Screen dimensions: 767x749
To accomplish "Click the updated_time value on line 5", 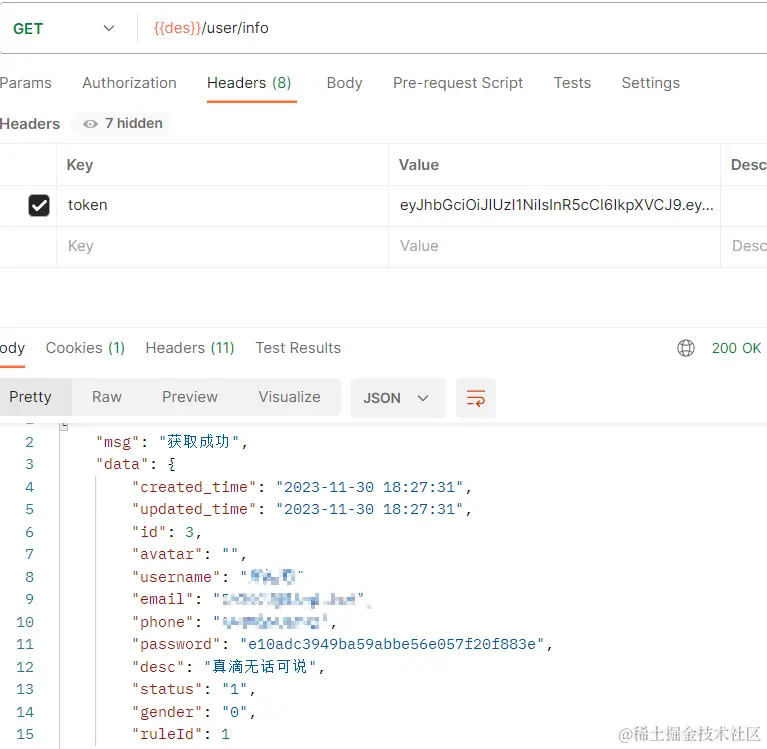I will tap(369, 509).
